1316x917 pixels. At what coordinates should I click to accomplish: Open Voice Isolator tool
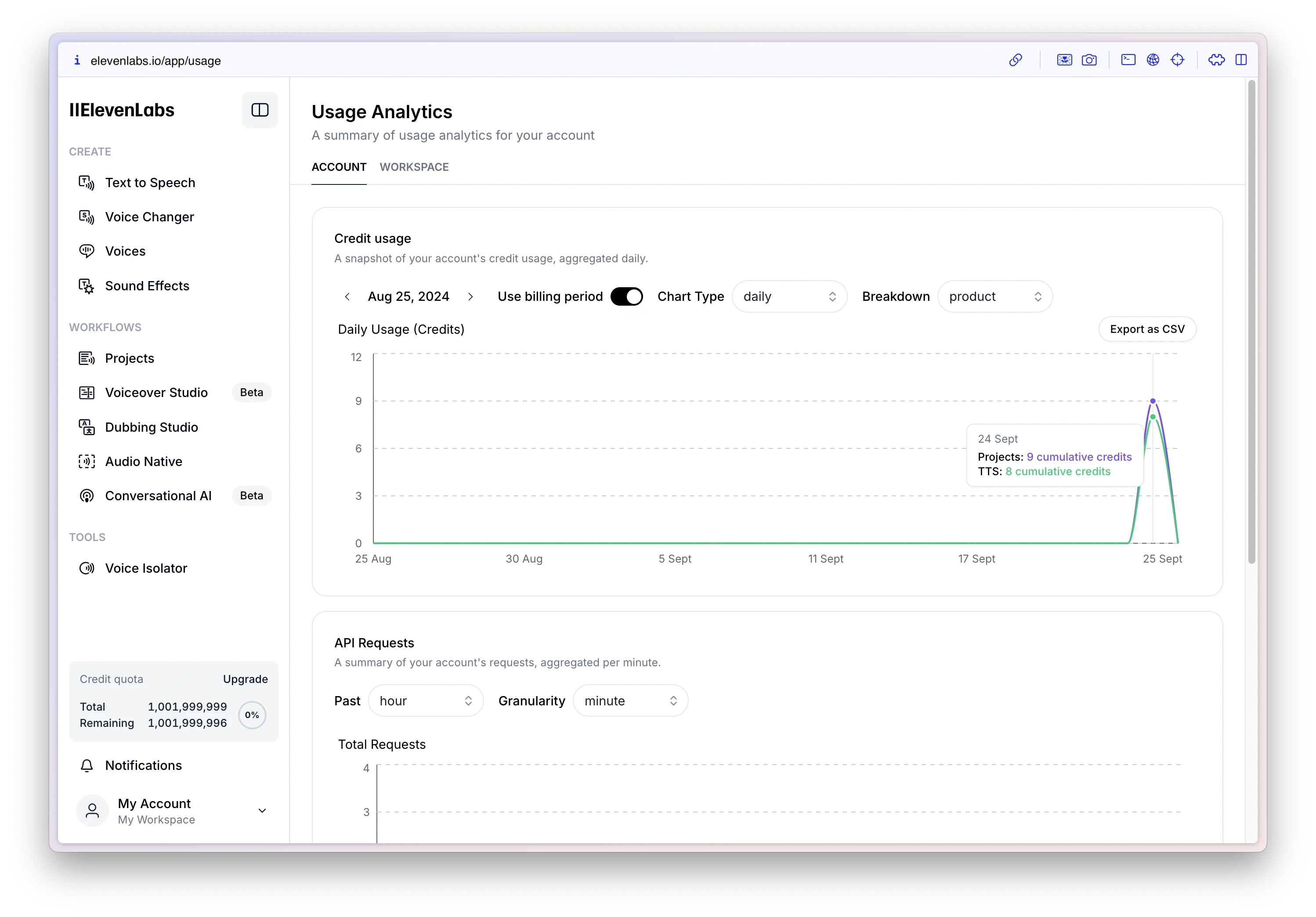[146, 568]
